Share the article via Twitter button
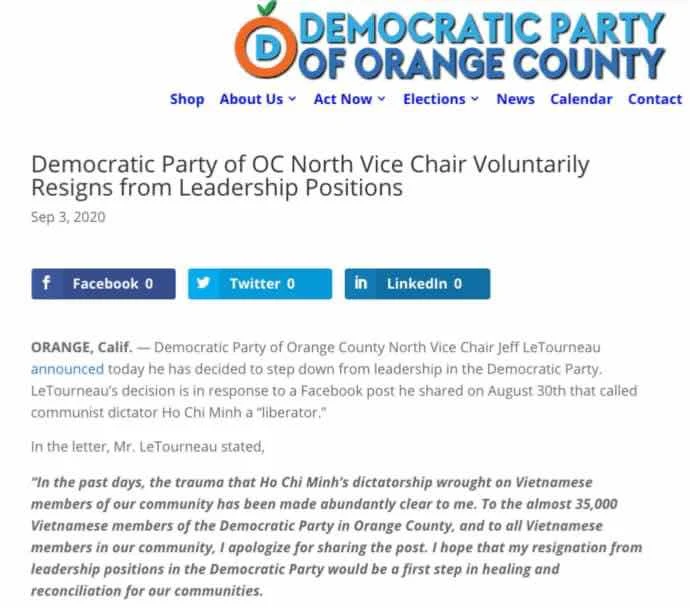The width and height of the screenshot is (690, 608). tap(260, 284)
